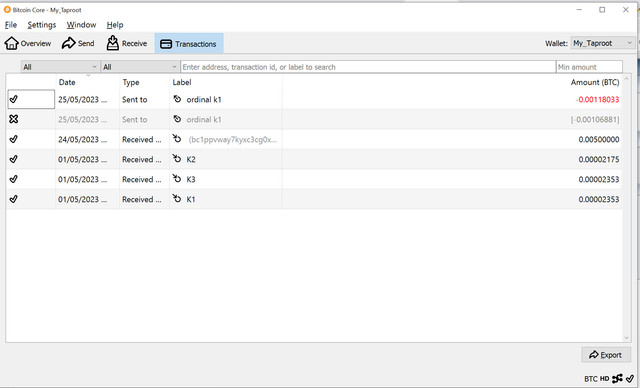Select the K1 label cell
Screen dimensions: 640x388
point(226,199)
